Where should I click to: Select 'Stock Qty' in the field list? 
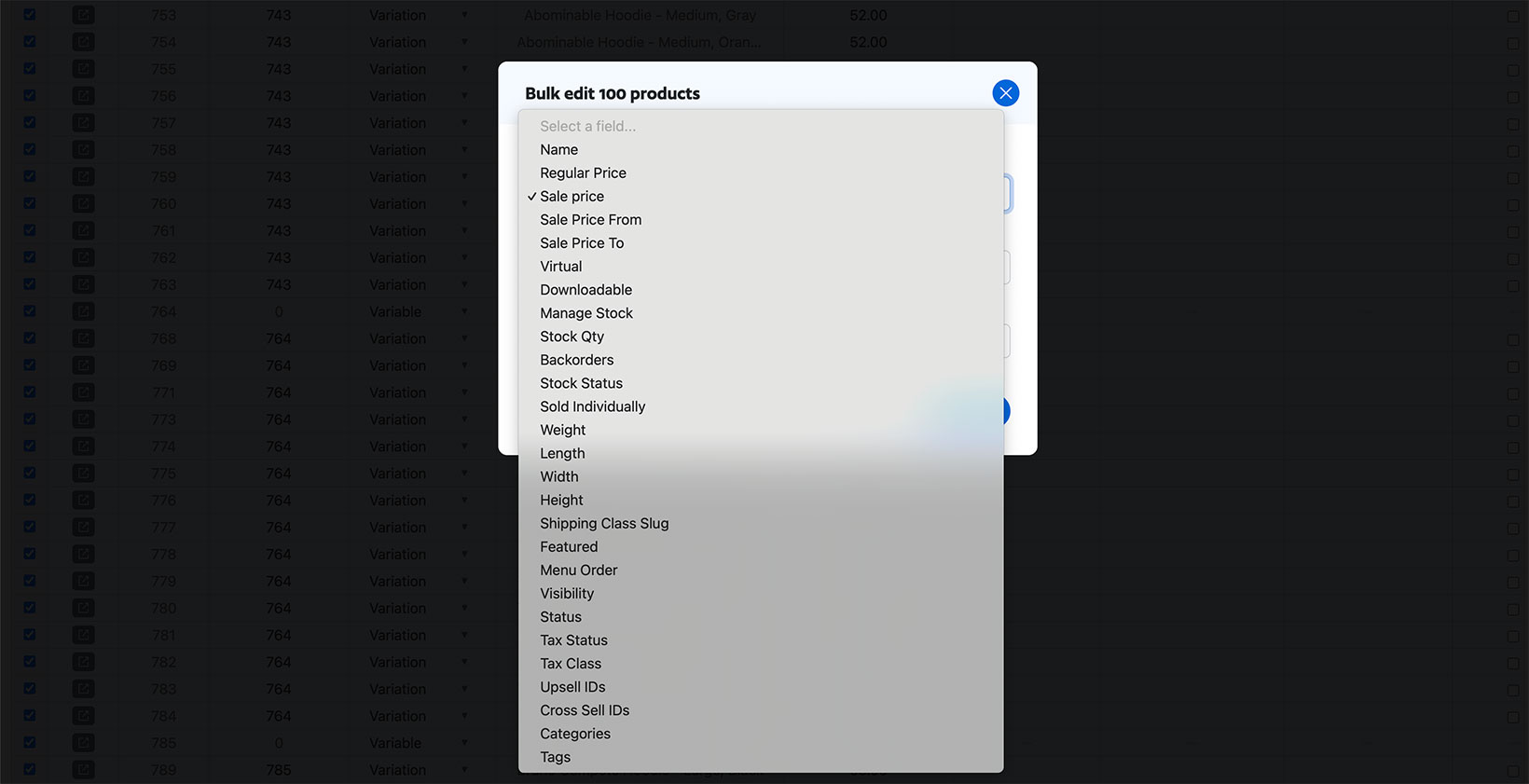[x=572, y=336]
